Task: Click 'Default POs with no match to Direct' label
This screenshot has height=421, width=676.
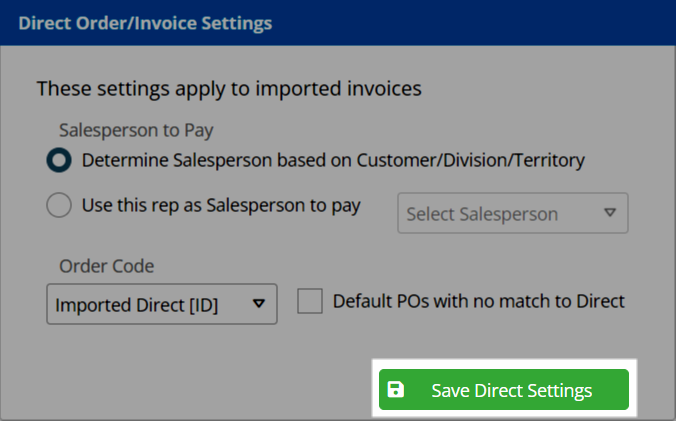Action: tap(479, 301)
